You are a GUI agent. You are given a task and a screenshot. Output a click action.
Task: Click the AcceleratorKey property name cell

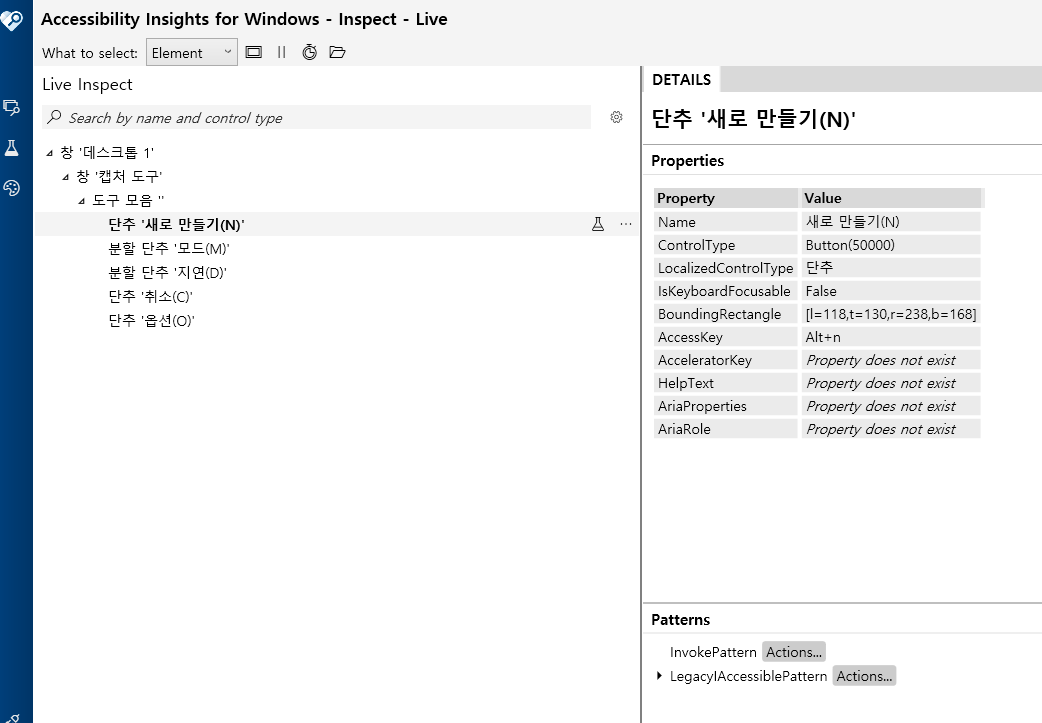tap(726, 360)
